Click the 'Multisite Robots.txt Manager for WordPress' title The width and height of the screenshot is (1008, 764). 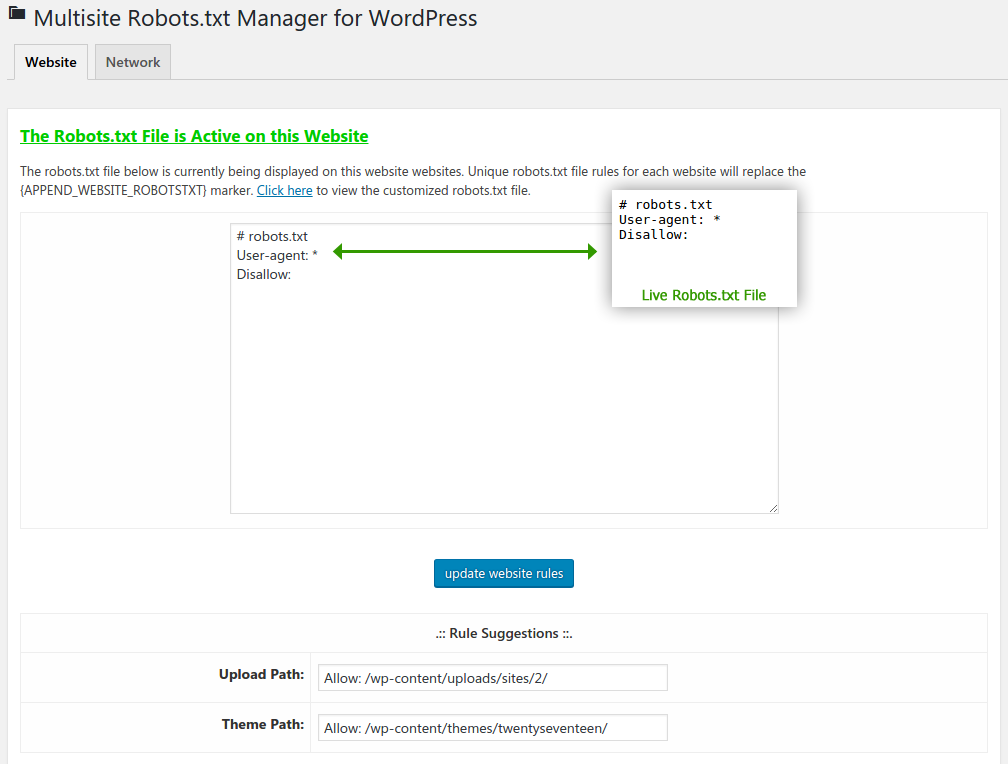(x=255, y=18)
